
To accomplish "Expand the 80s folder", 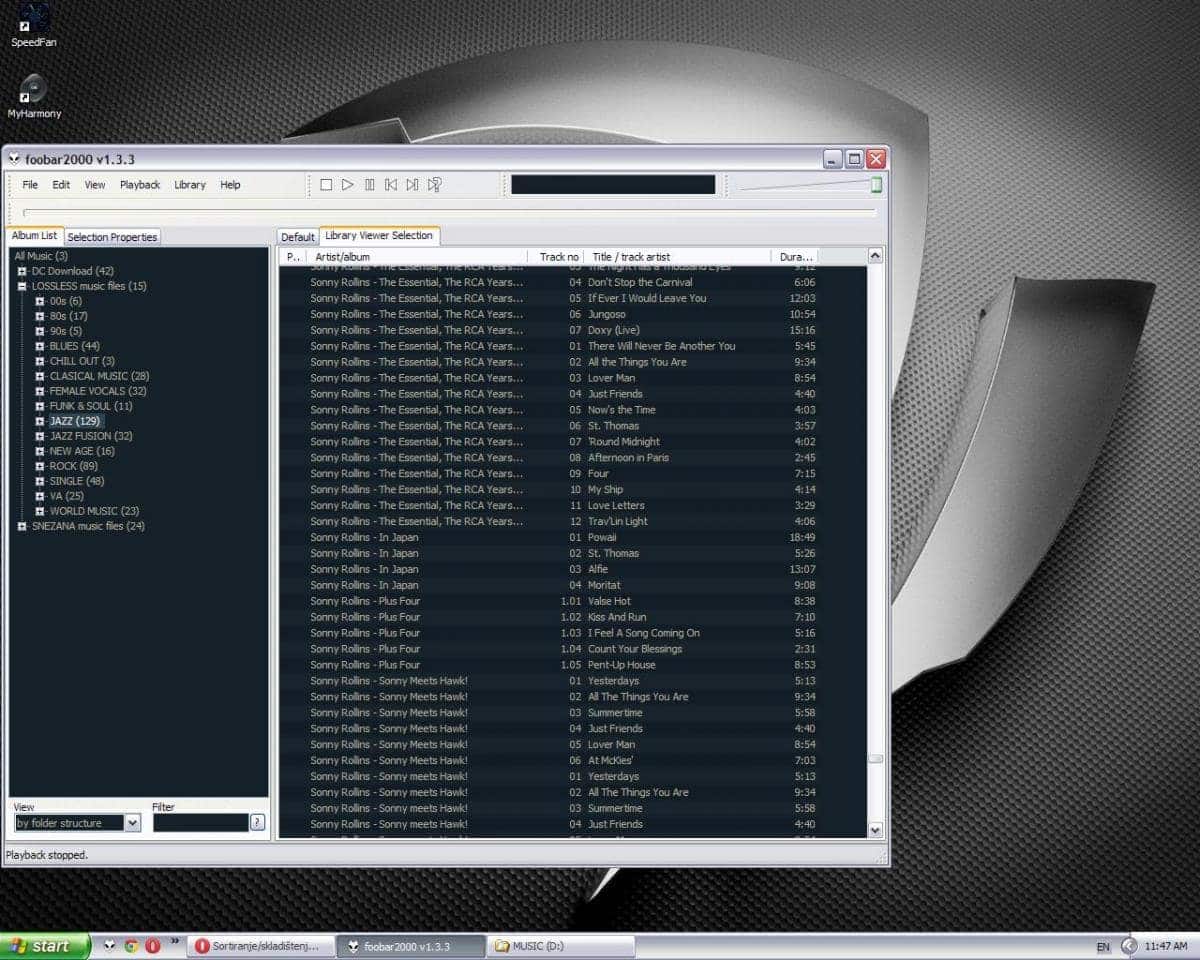I will click(x=40, y=316).
